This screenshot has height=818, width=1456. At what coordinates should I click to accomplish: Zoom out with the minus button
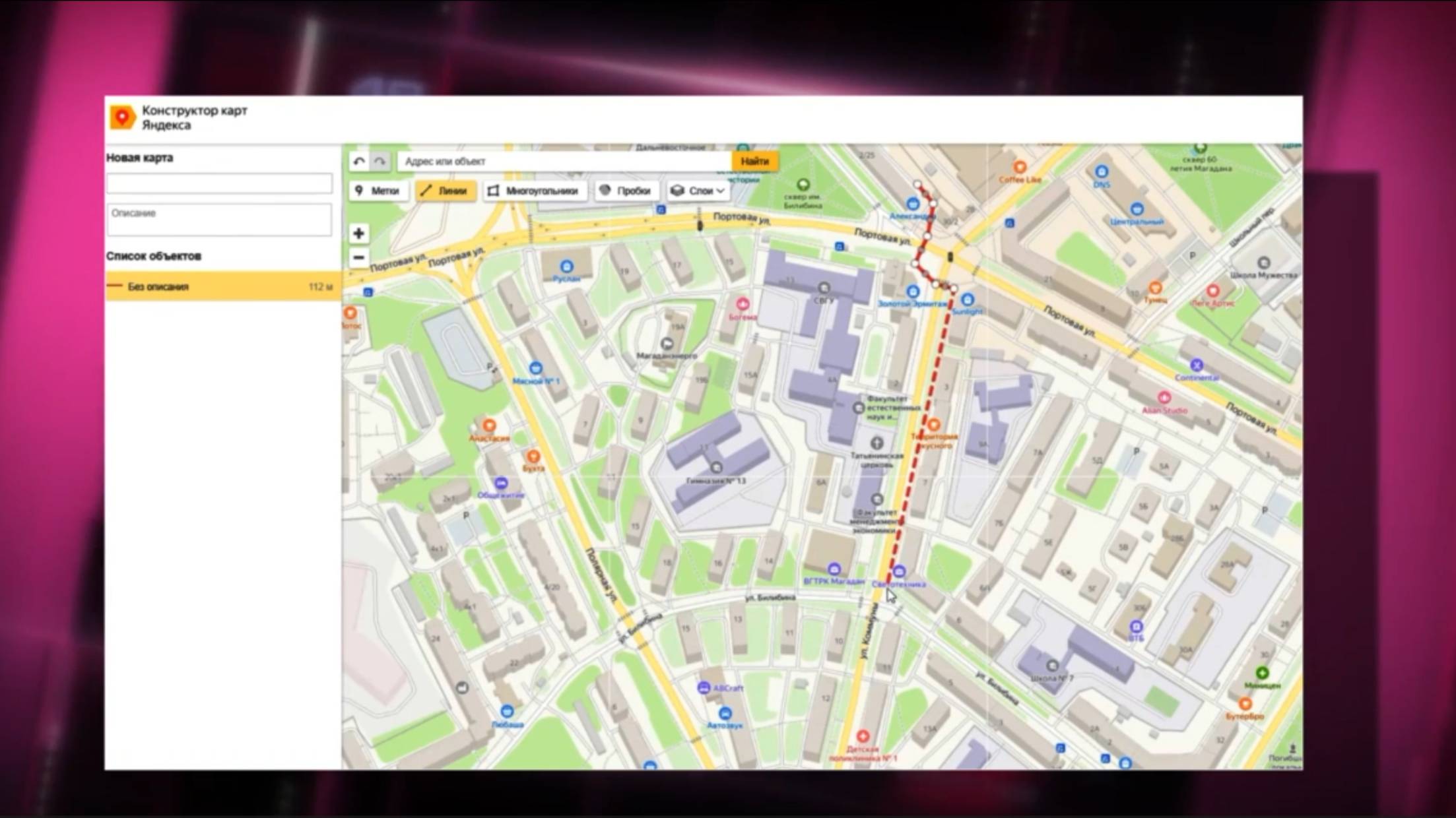(x=358, y=257)
